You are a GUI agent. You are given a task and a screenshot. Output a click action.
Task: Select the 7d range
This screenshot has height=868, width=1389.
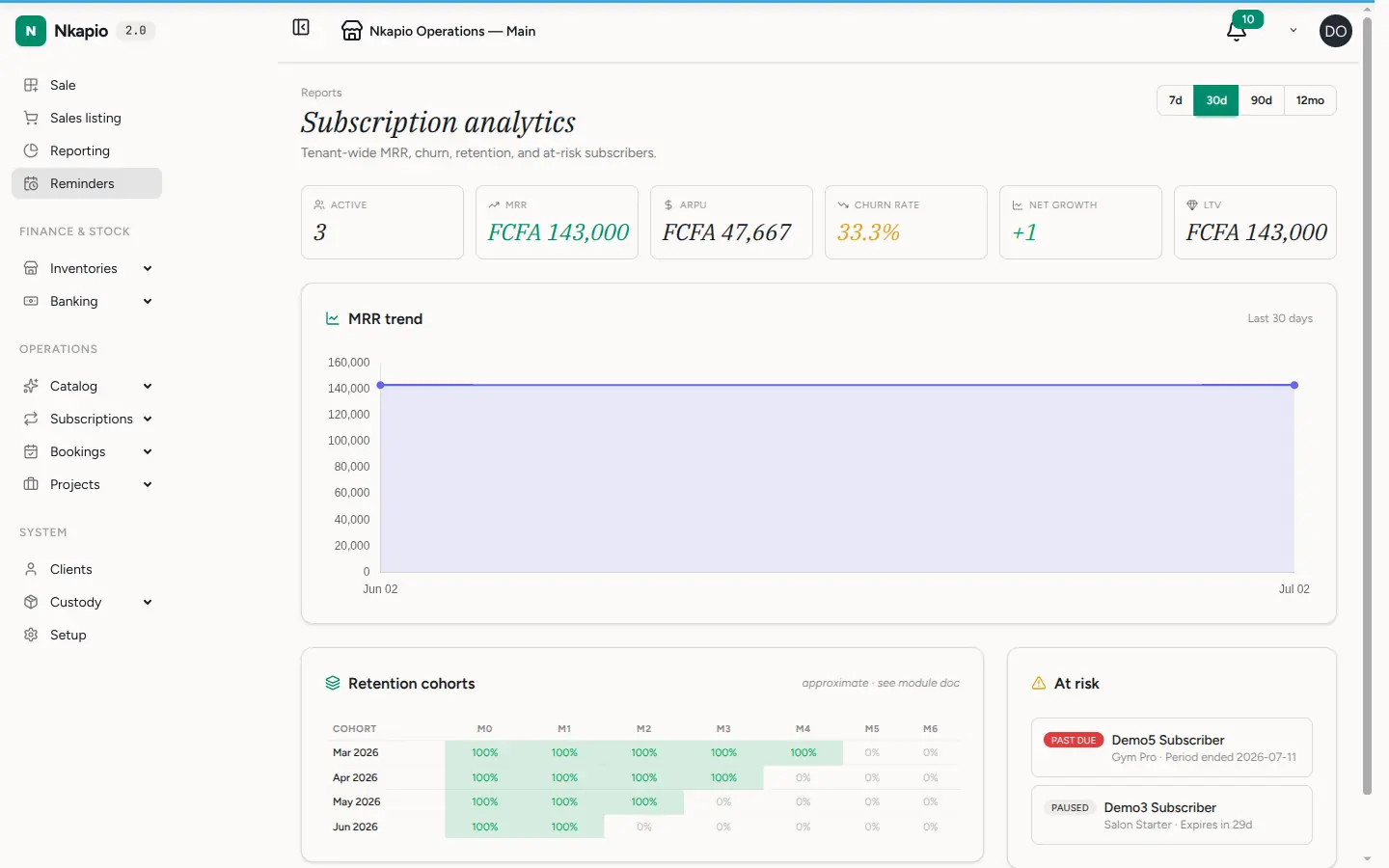pyautogui.click(x=1175, y=100)
